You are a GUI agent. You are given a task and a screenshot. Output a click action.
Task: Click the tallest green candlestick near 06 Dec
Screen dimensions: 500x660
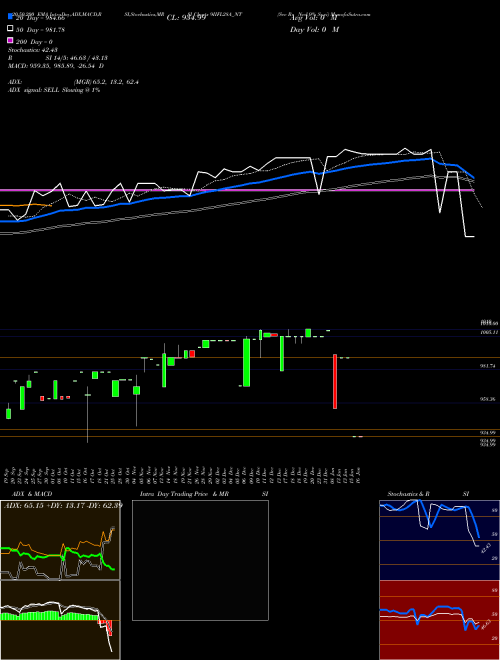247,362
